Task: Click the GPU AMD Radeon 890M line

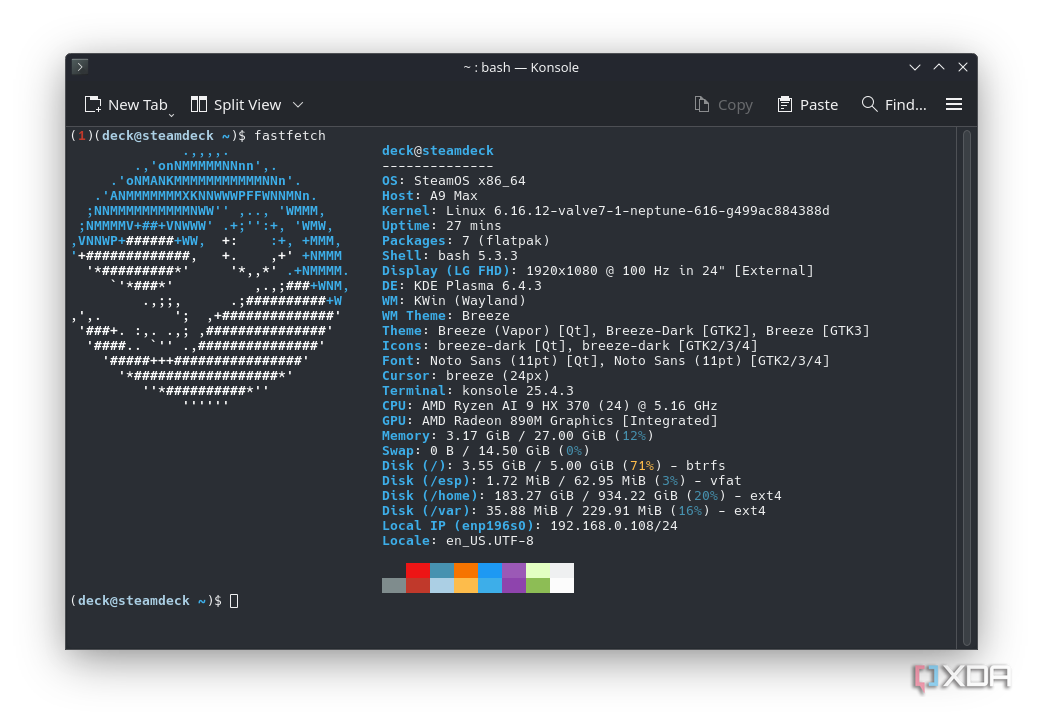Action: (549, 420)
